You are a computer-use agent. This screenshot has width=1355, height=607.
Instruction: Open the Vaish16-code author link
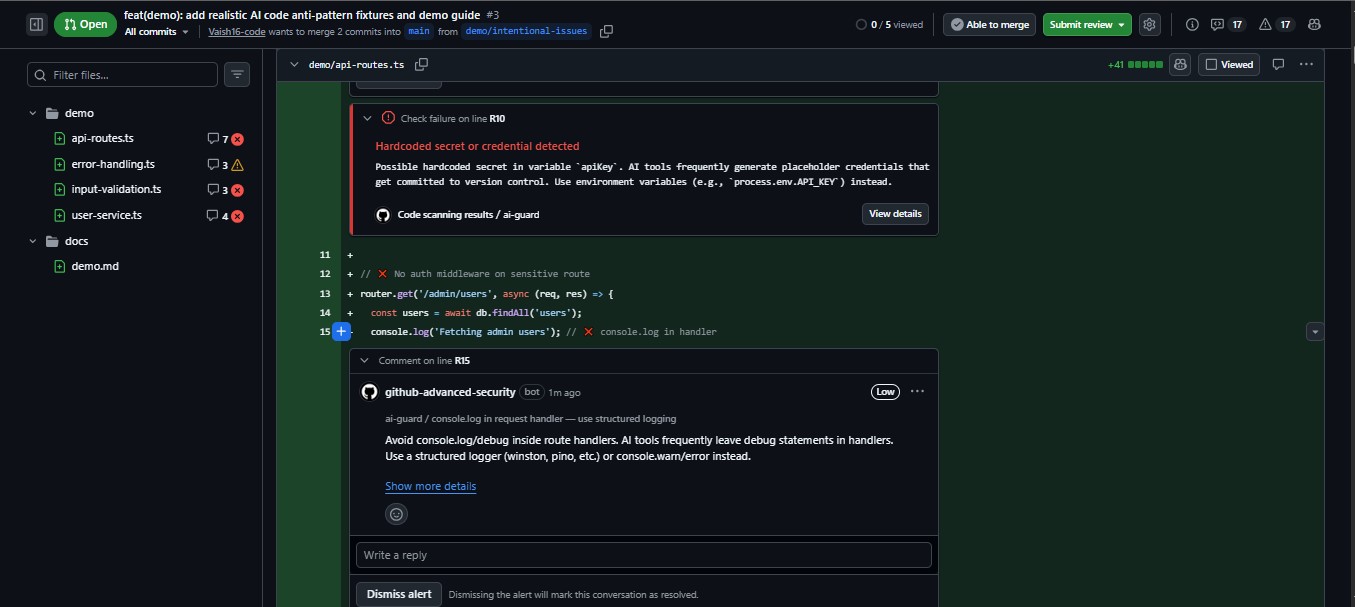pos(237,32)
